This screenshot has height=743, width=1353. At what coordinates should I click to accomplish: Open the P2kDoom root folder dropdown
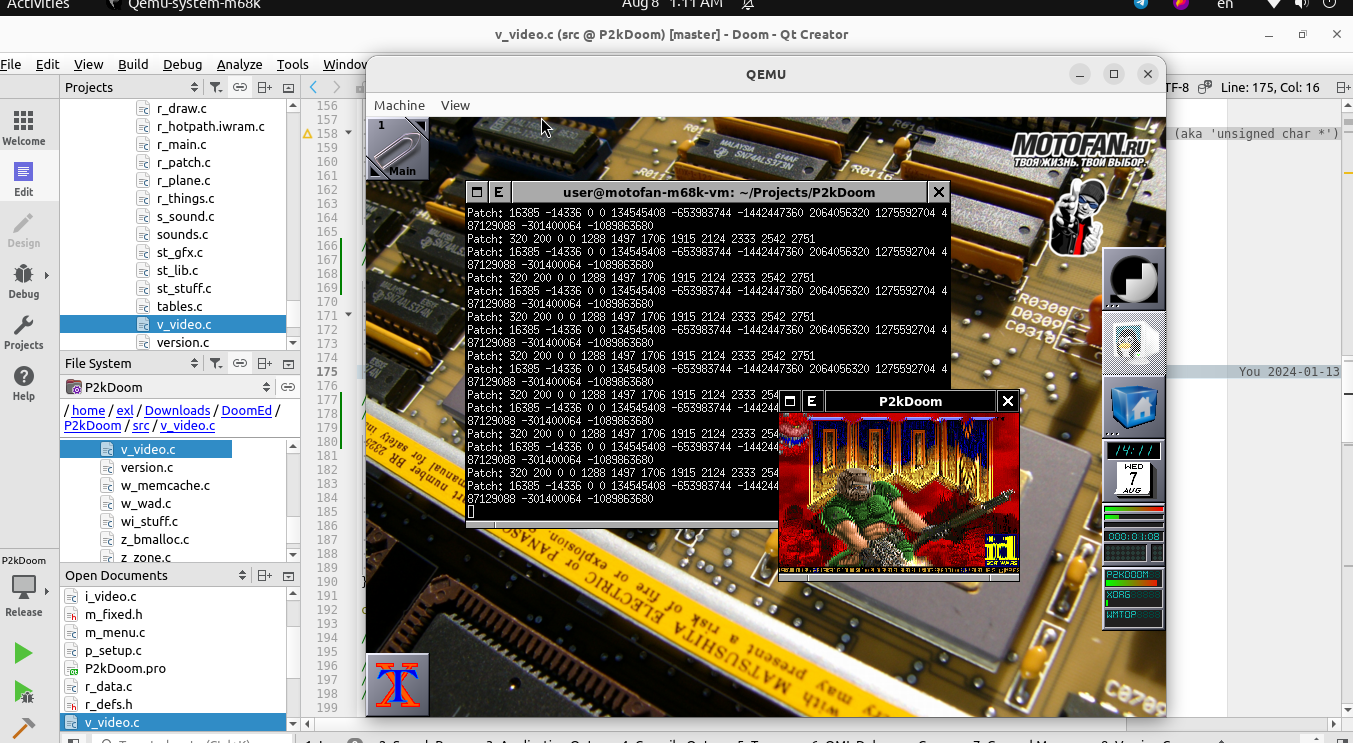click(x=168, y=387)
